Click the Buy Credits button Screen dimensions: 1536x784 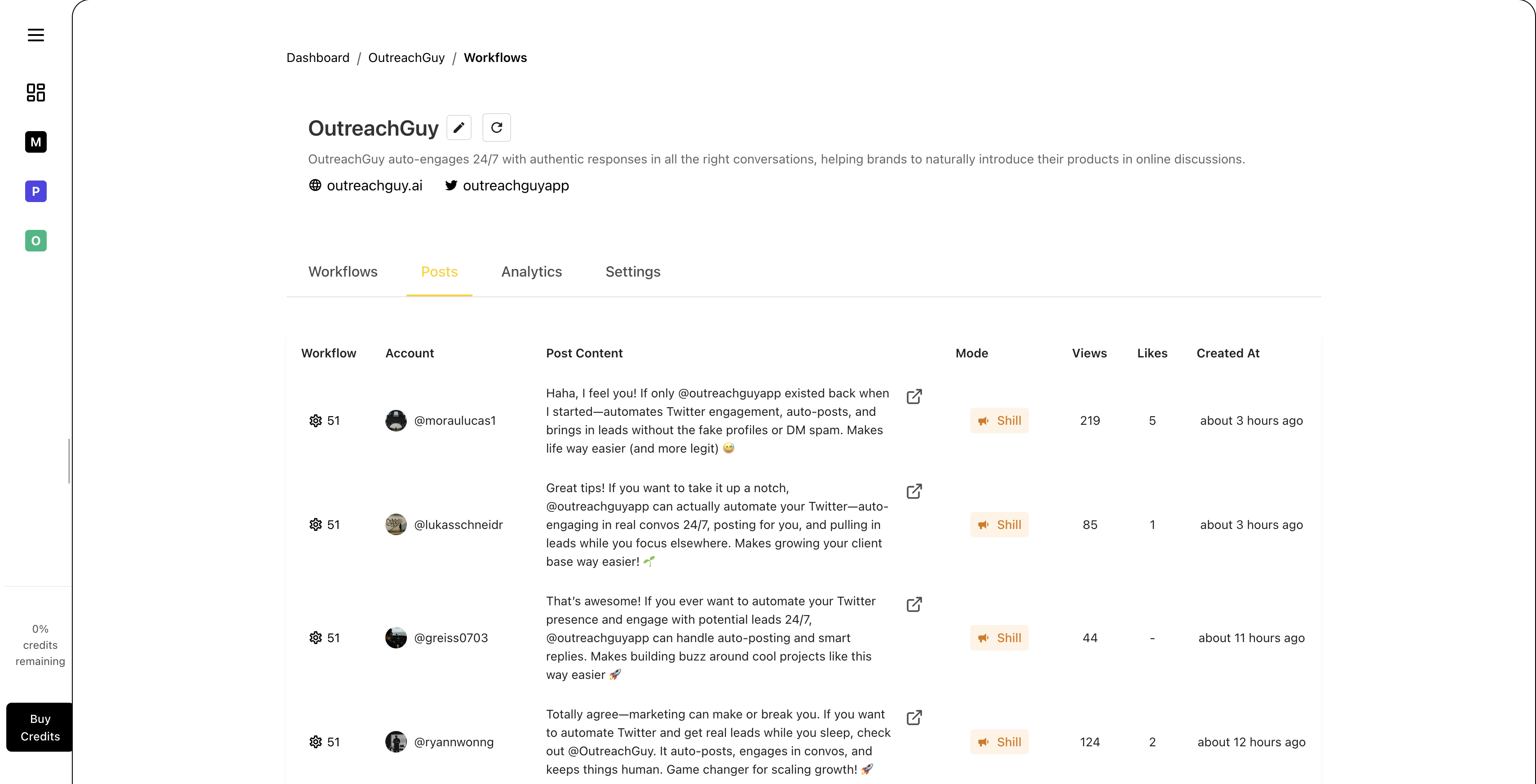pos(39,727)
